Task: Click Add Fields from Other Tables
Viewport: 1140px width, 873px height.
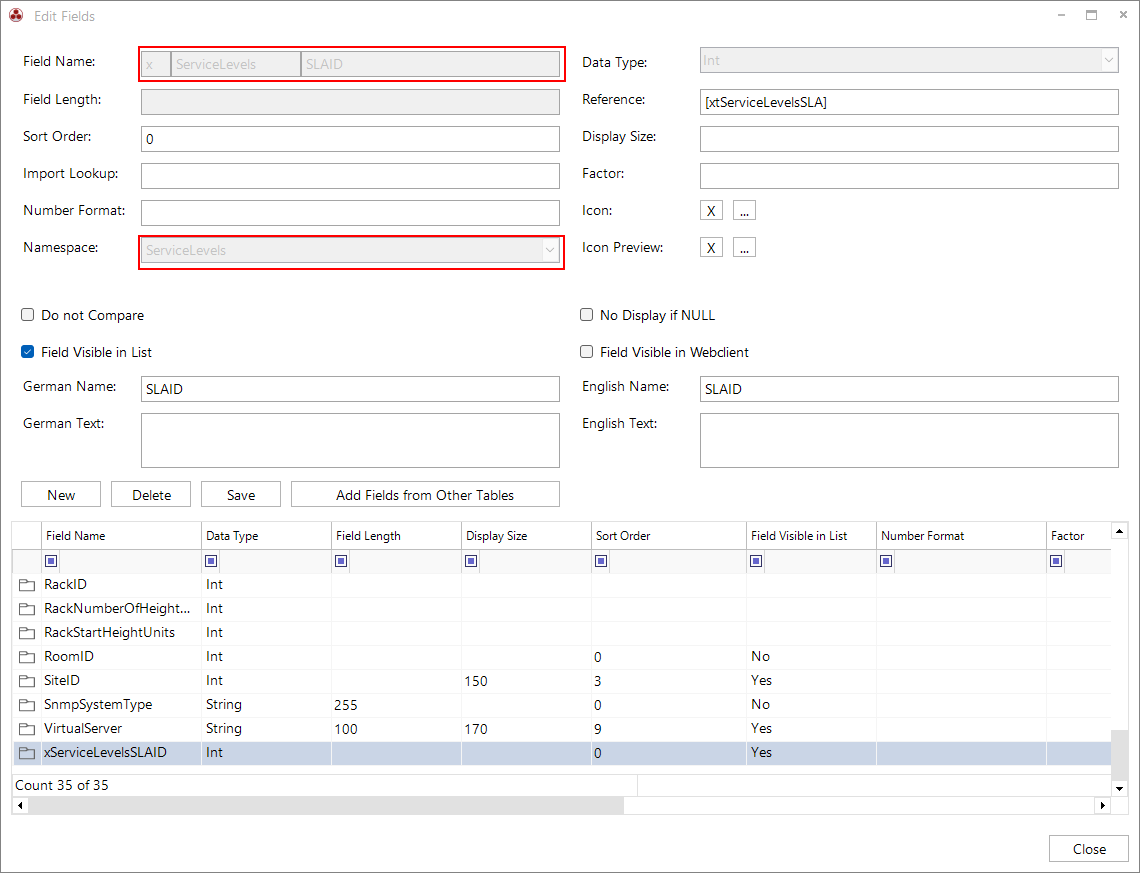Action: point(425,494)
